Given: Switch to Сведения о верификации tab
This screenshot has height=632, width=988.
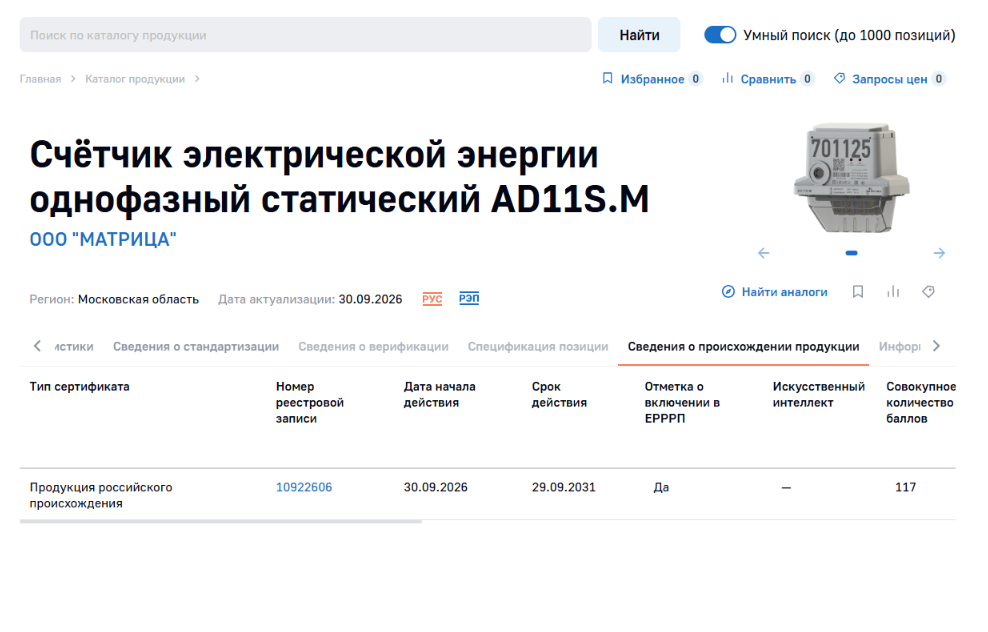Looking at the screenshot, I should [373, 347].
